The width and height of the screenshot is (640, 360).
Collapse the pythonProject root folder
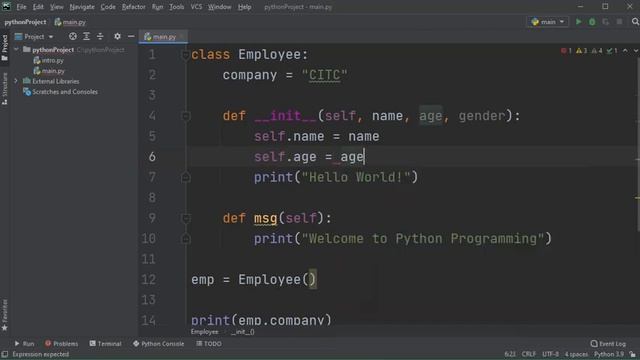16,49
